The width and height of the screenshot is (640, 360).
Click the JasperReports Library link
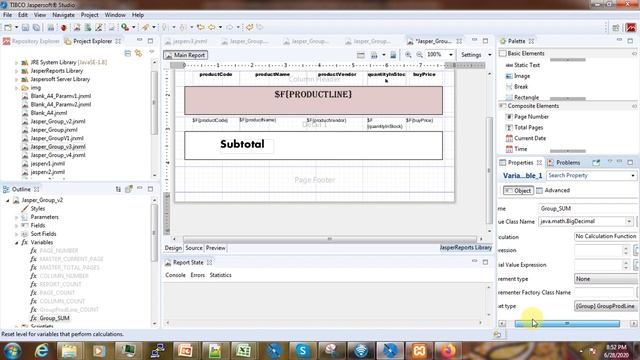(466, 247)
